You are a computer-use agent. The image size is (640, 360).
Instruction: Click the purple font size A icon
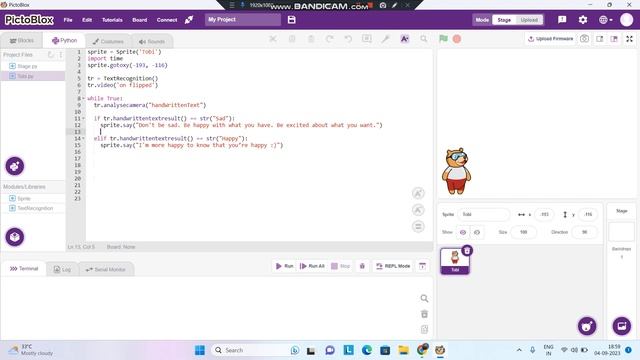(404, 39)
